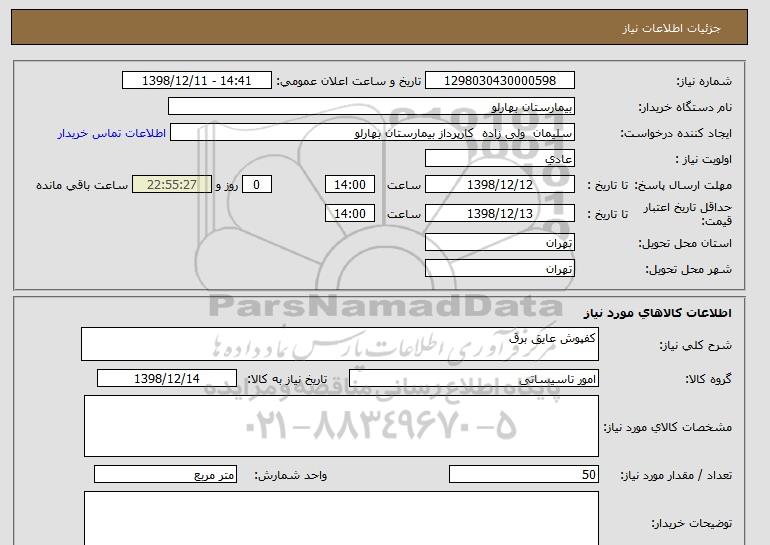The height and width of the screenshot is (545, 770).
Task: Select the price validity date 1398/12/13
Action: click(x=499, y=214)
